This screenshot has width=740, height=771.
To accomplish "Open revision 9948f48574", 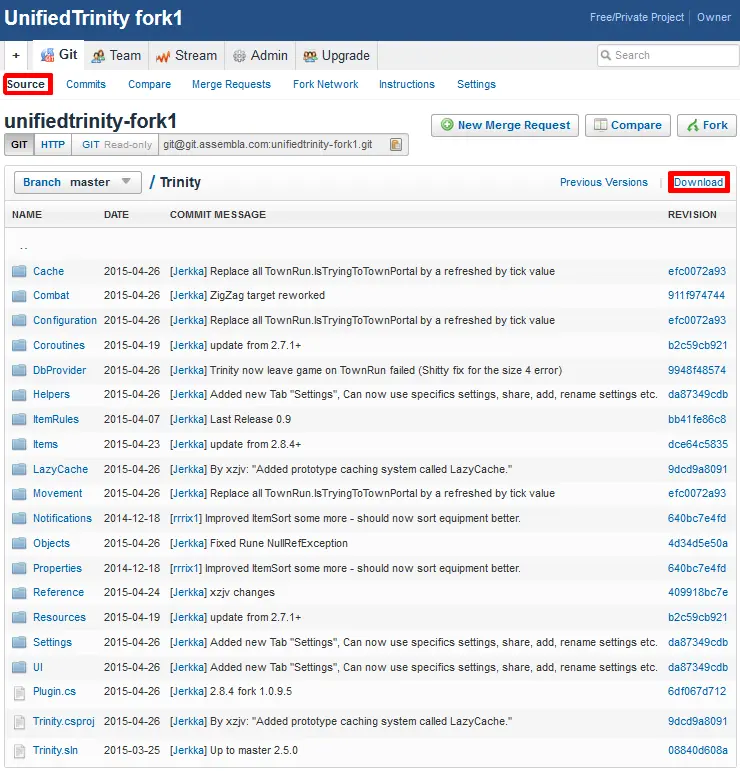I will [697, 370].
